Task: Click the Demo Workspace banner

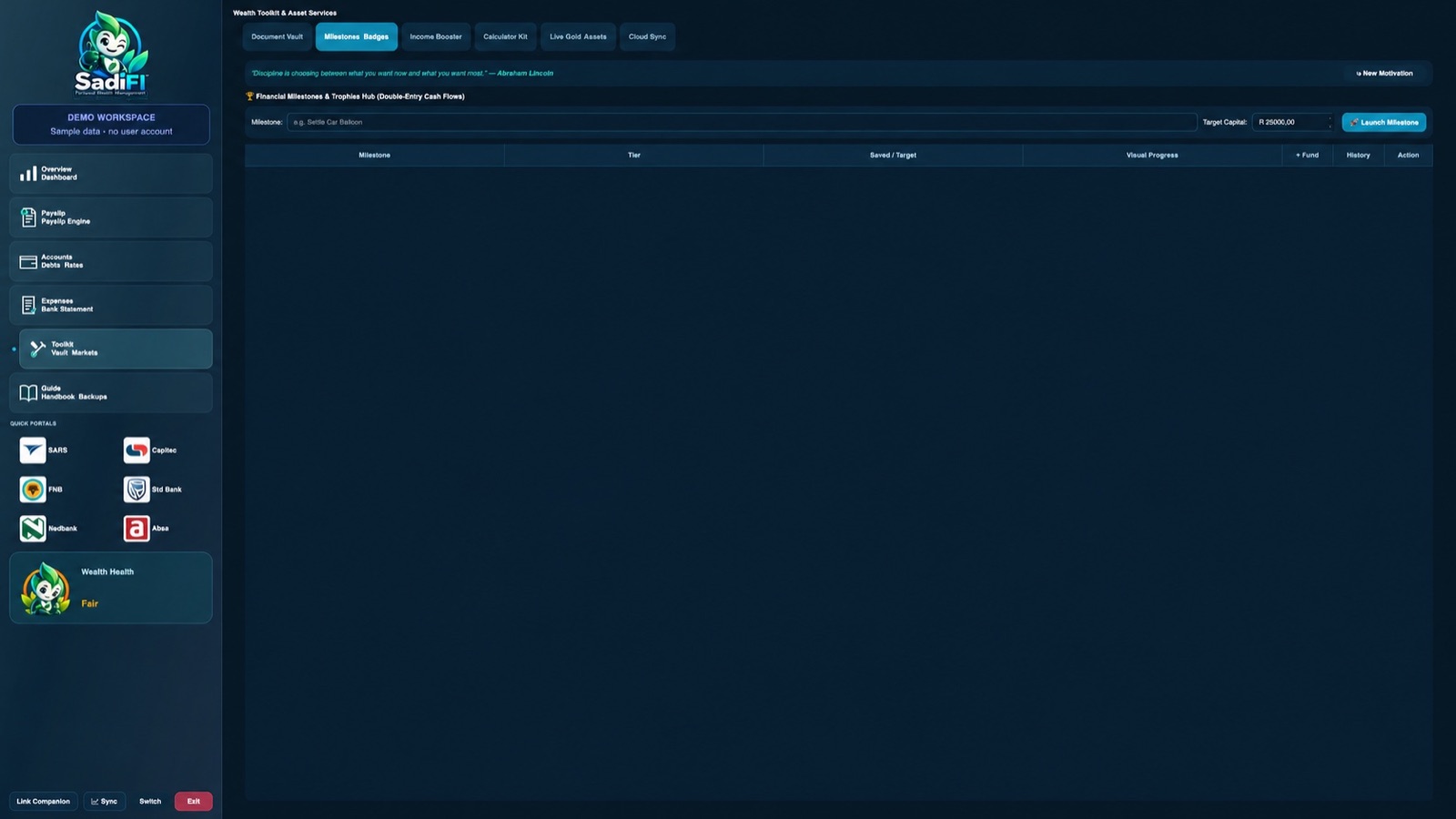Action: click(x=111, y=125)
